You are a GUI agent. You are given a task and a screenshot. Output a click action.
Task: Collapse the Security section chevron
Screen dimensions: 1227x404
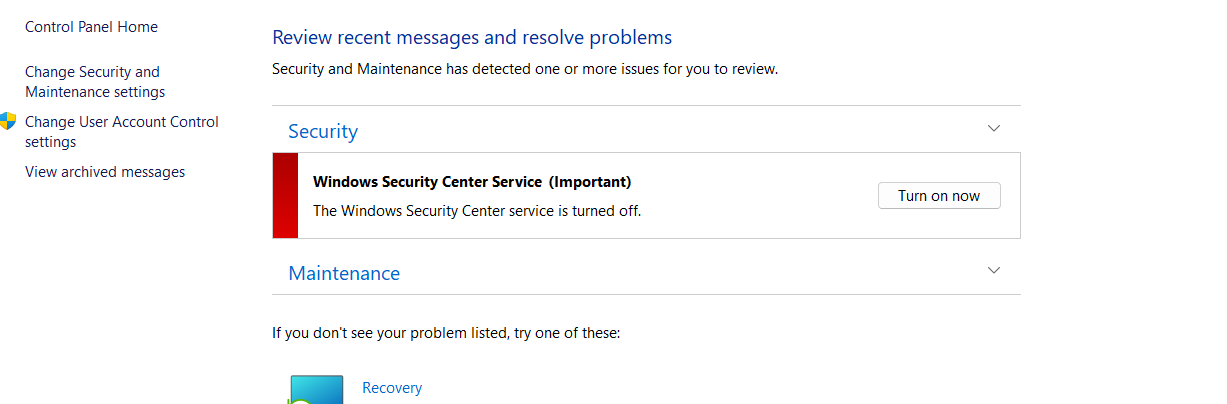[993, 128]
